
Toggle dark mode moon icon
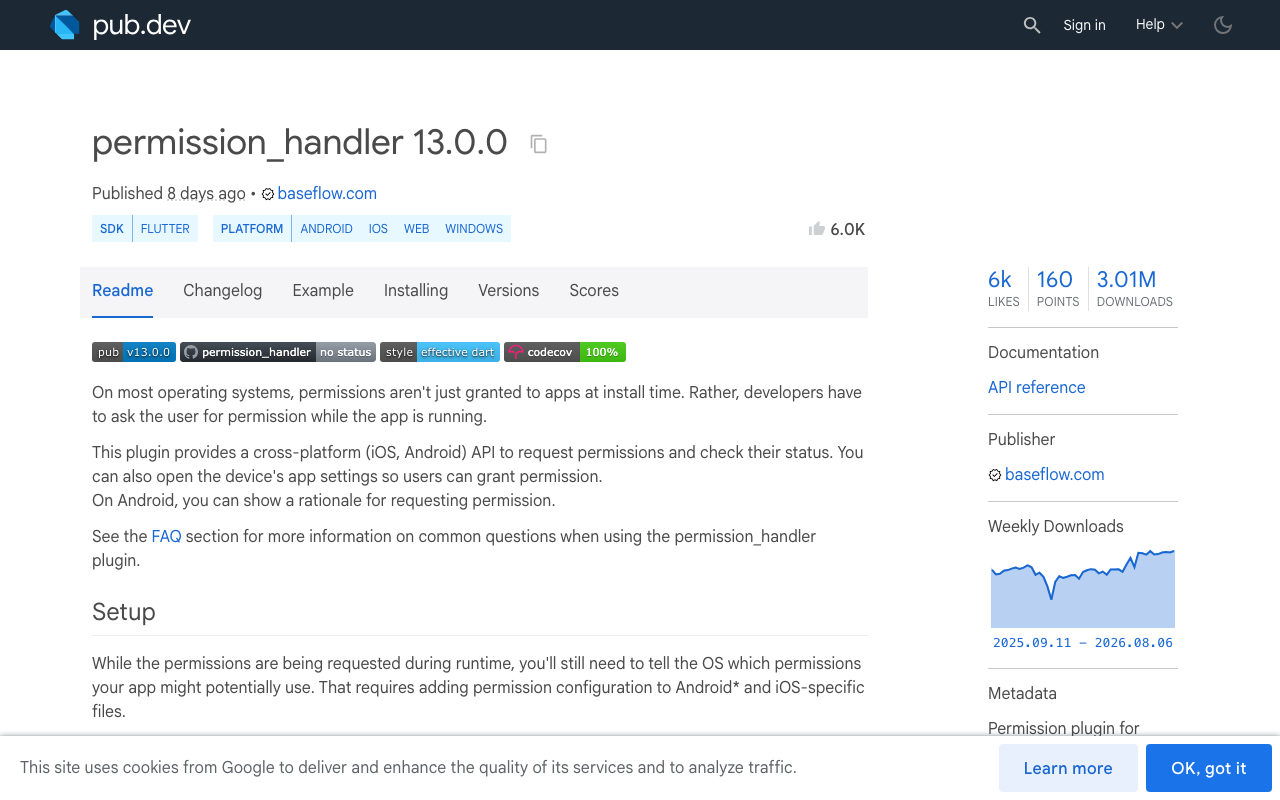[1223, 25]
